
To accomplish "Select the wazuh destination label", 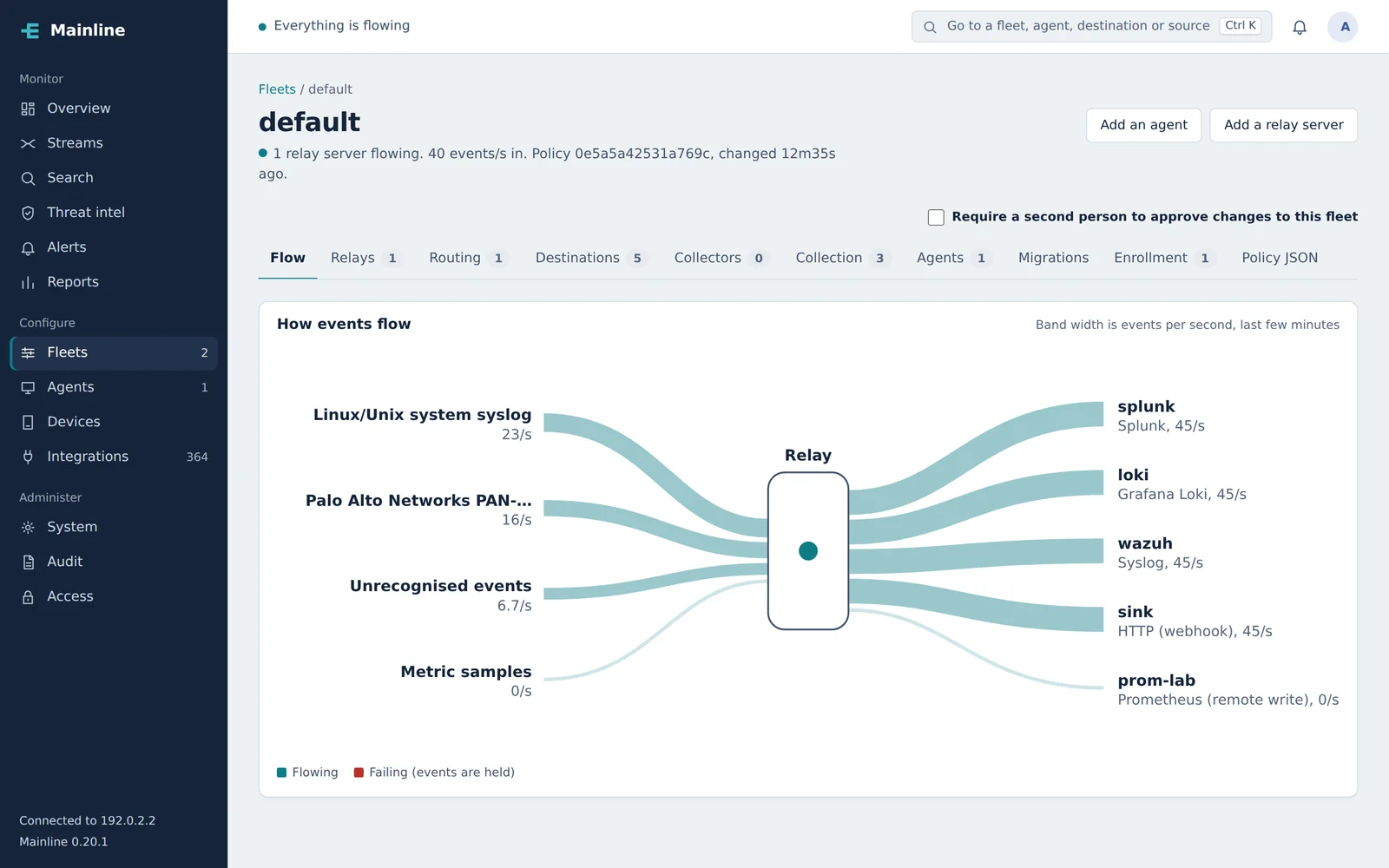I will (x=1145, y=543).
